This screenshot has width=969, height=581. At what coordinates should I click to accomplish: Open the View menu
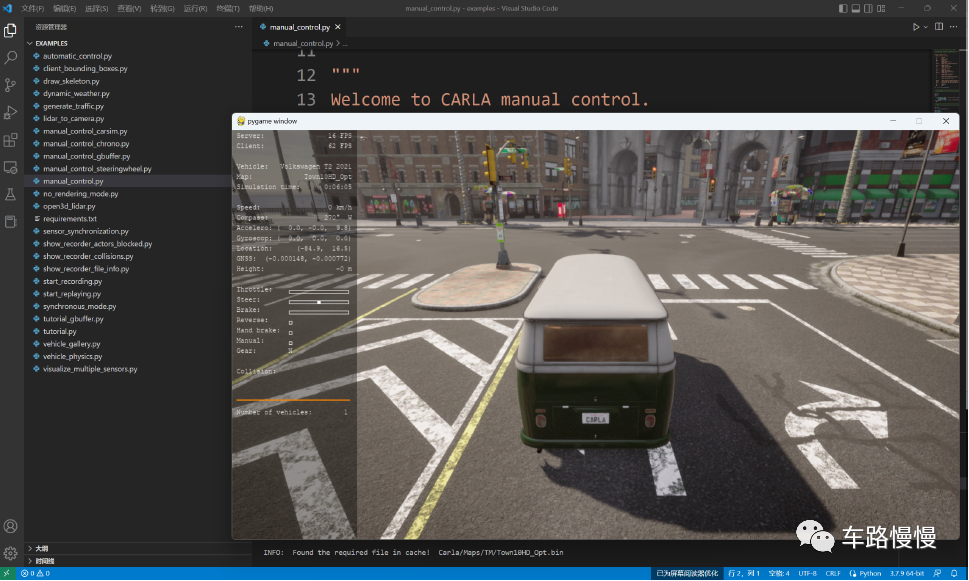[129, 9]
